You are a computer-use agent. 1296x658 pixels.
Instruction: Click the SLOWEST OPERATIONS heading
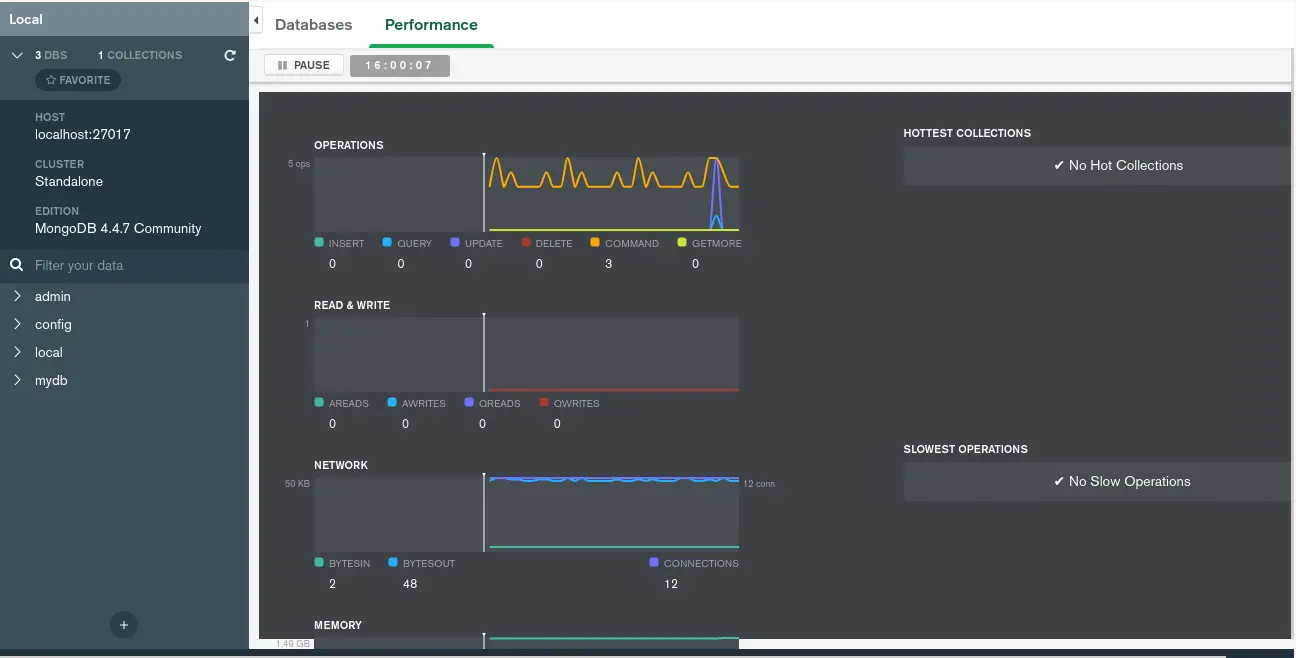click(x=966, y=449)
